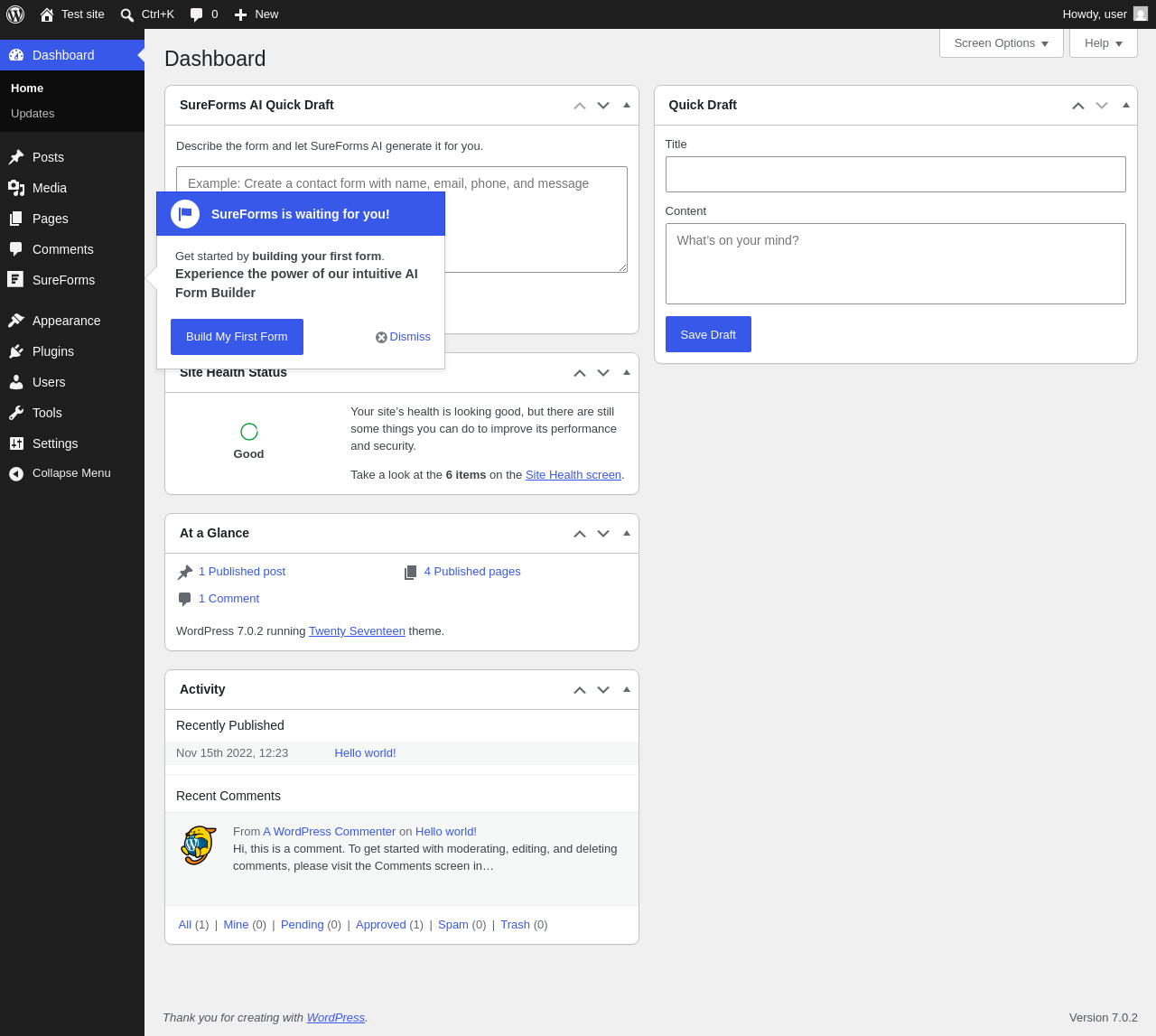
Task: Click the user avatar next to Howdy, user
Action: tap(1141, 14)
